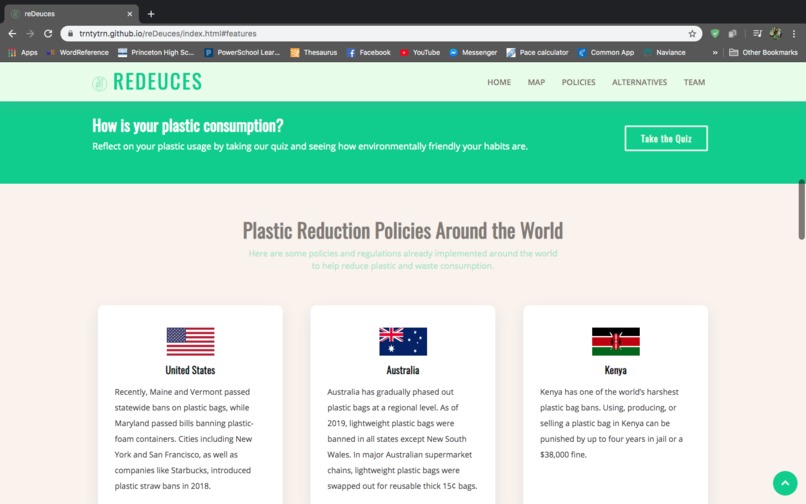Open the green shield extension icon
806x504 pixels.
715,33
